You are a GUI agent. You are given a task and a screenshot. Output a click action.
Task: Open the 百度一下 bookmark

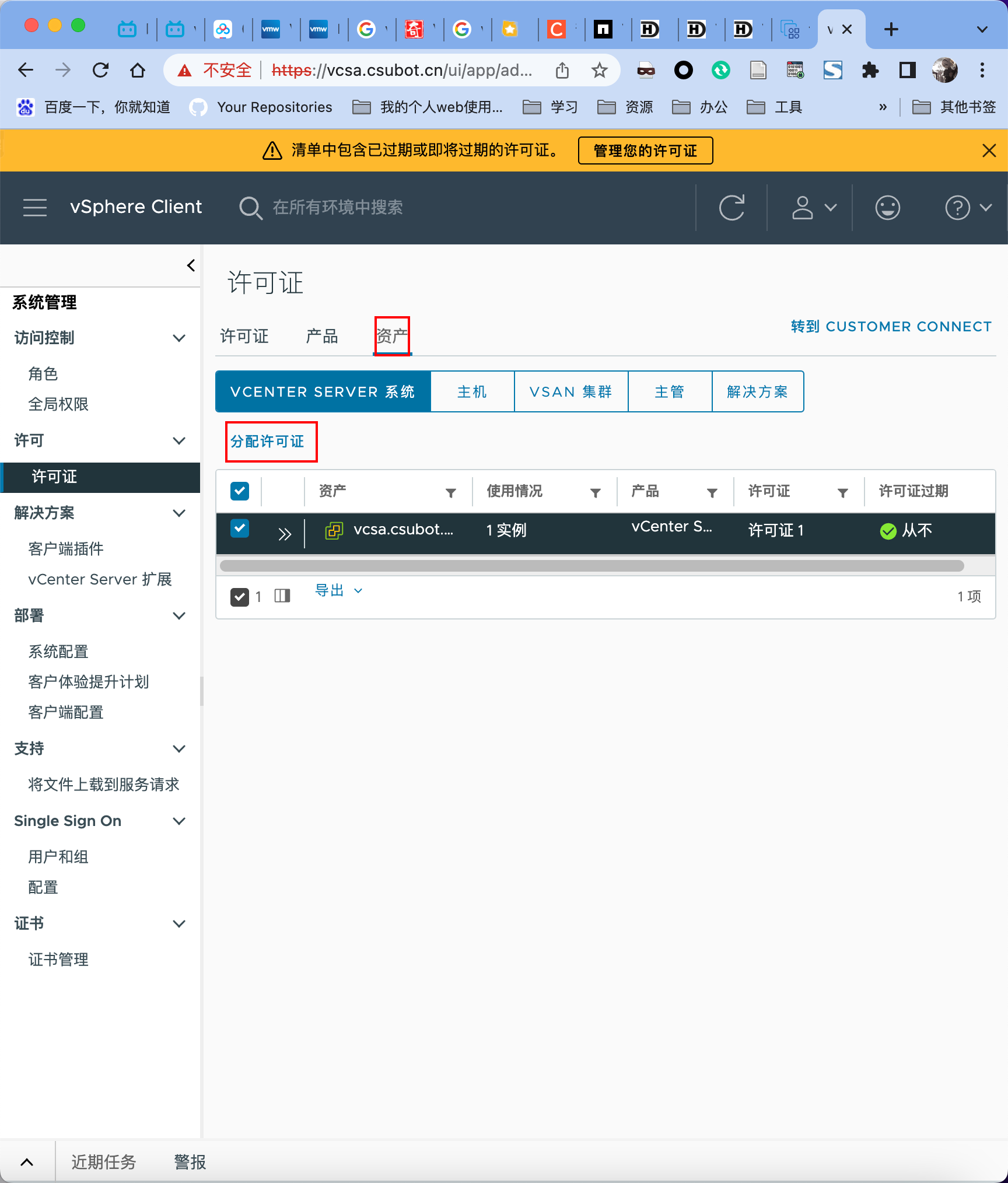94,107
